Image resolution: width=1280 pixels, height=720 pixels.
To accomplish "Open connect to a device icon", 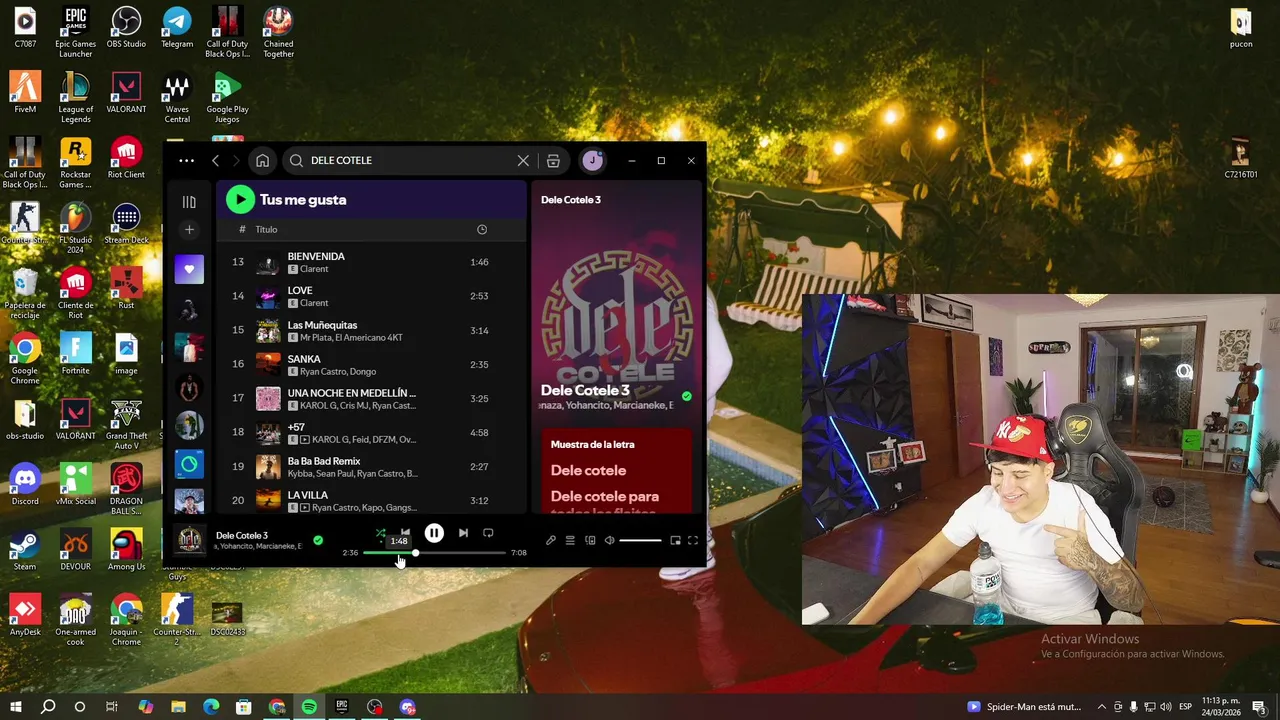I will [x=590, y=540].
